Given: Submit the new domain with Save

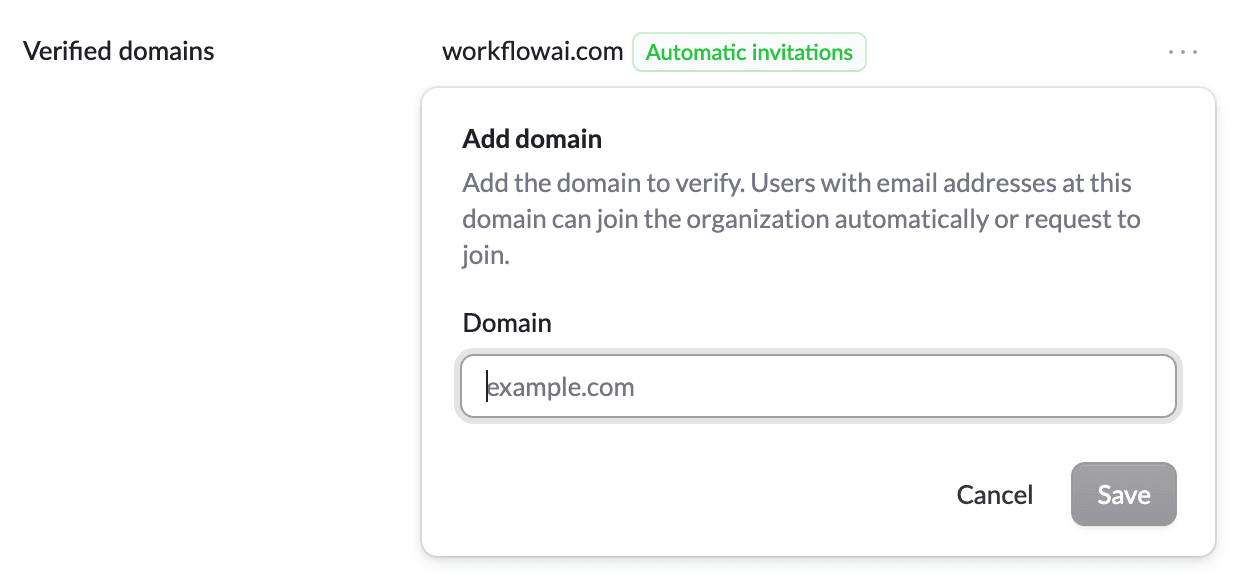Looking at the screenshot, I should click(x=1123, y=494).
